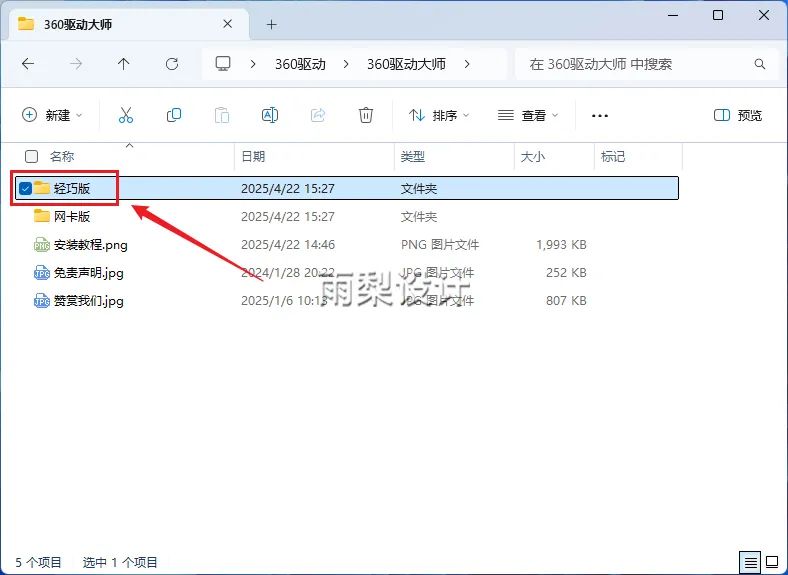
Task: Click the search magnifier icon
Action: pyautogui.click(x=760, y=64)
